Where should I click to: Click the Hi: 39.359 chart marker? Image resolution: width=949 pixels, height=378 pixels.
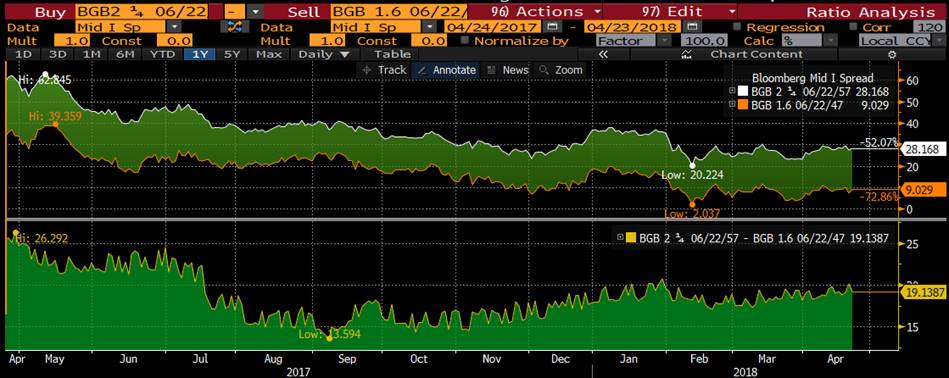pyautogui.click(x=56, y=124)
